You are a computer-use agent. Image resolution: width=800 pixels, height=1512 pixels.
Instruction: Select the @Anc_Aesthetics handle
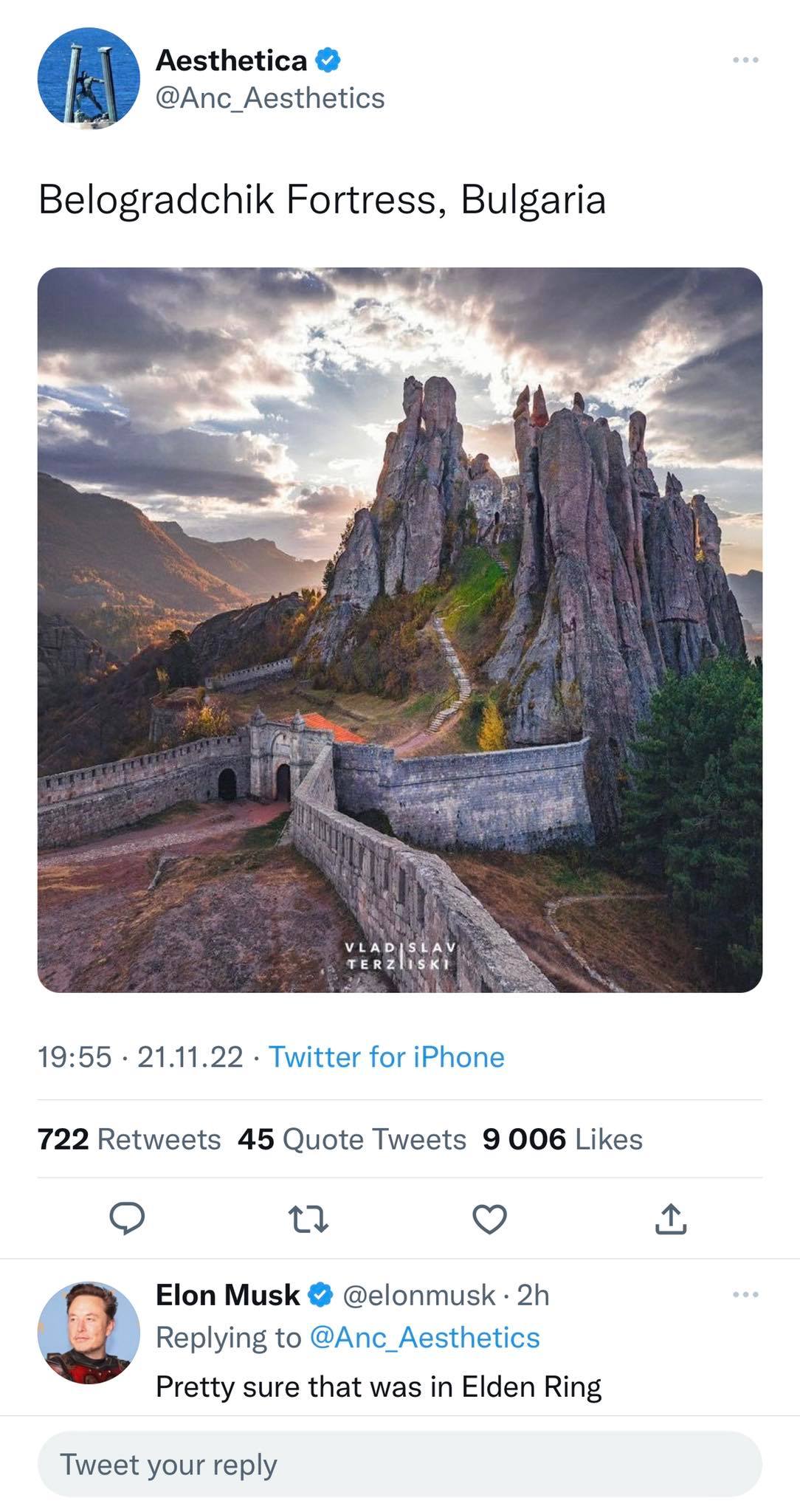[x=269, y=97]
